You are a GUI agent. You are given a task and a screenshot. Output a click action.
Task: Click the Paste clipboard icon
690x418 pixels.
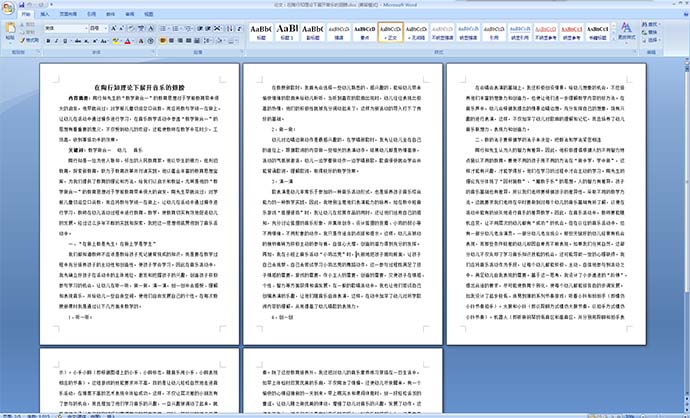(10, 28)
